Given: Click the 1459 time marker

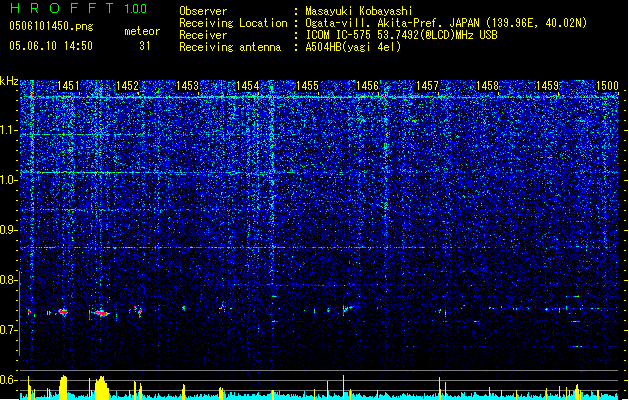Looking at the screenshot, I should [x=548, y=86].
